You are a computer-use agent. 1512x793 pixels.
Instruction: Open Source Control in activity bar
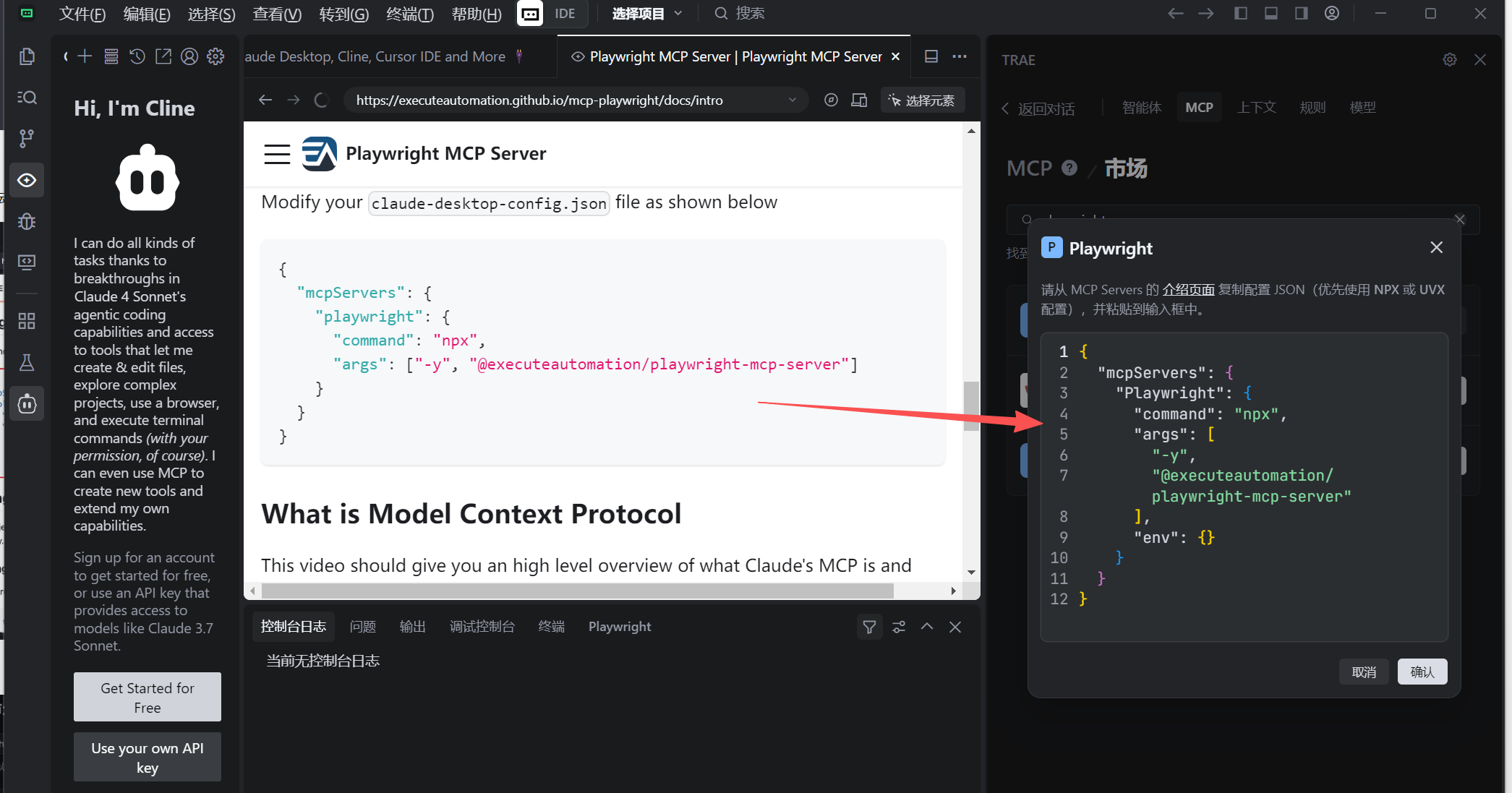point(27,138)
